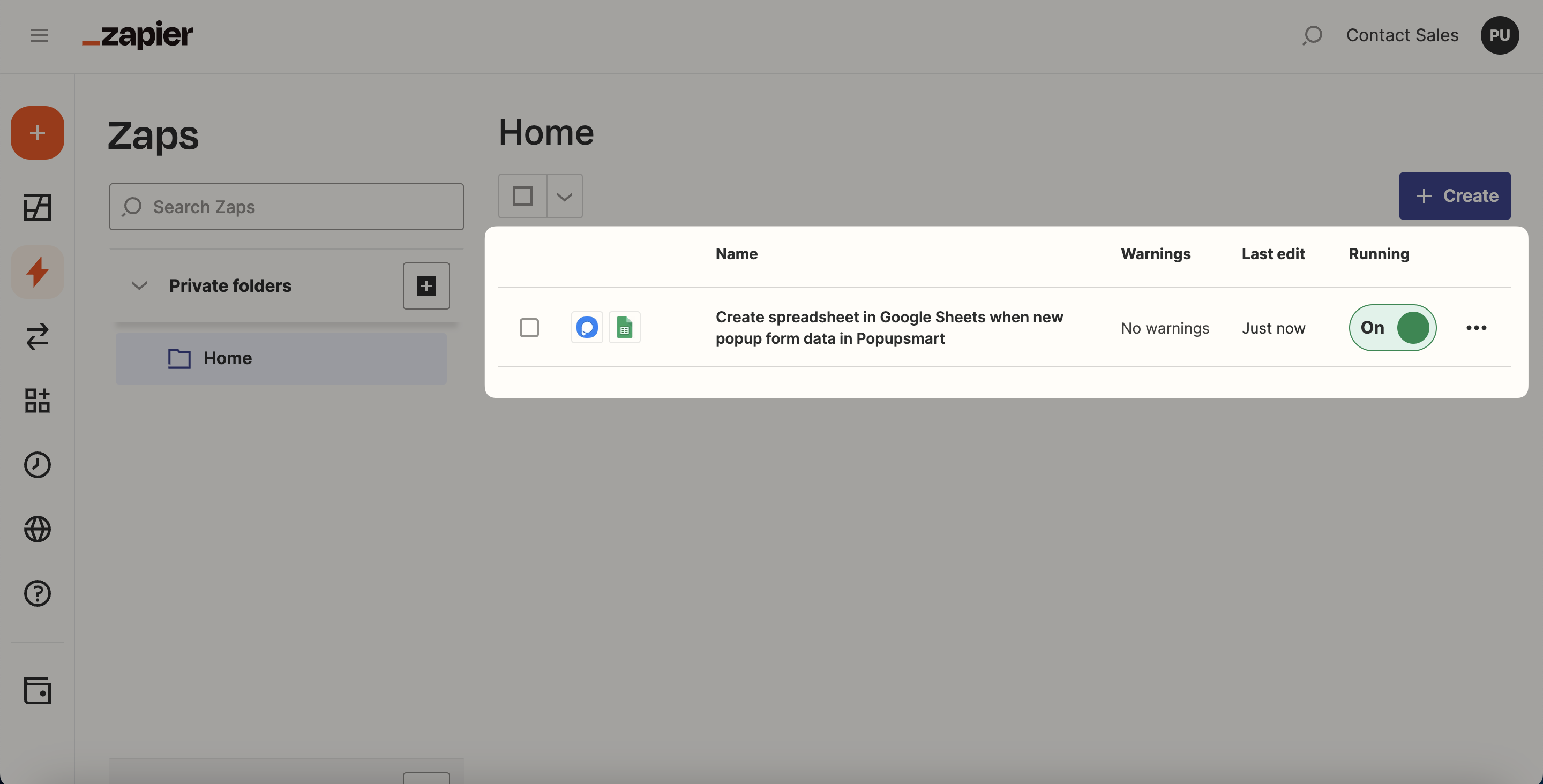
Task: Tick the select-all checkbox above table
Action: 522,196
